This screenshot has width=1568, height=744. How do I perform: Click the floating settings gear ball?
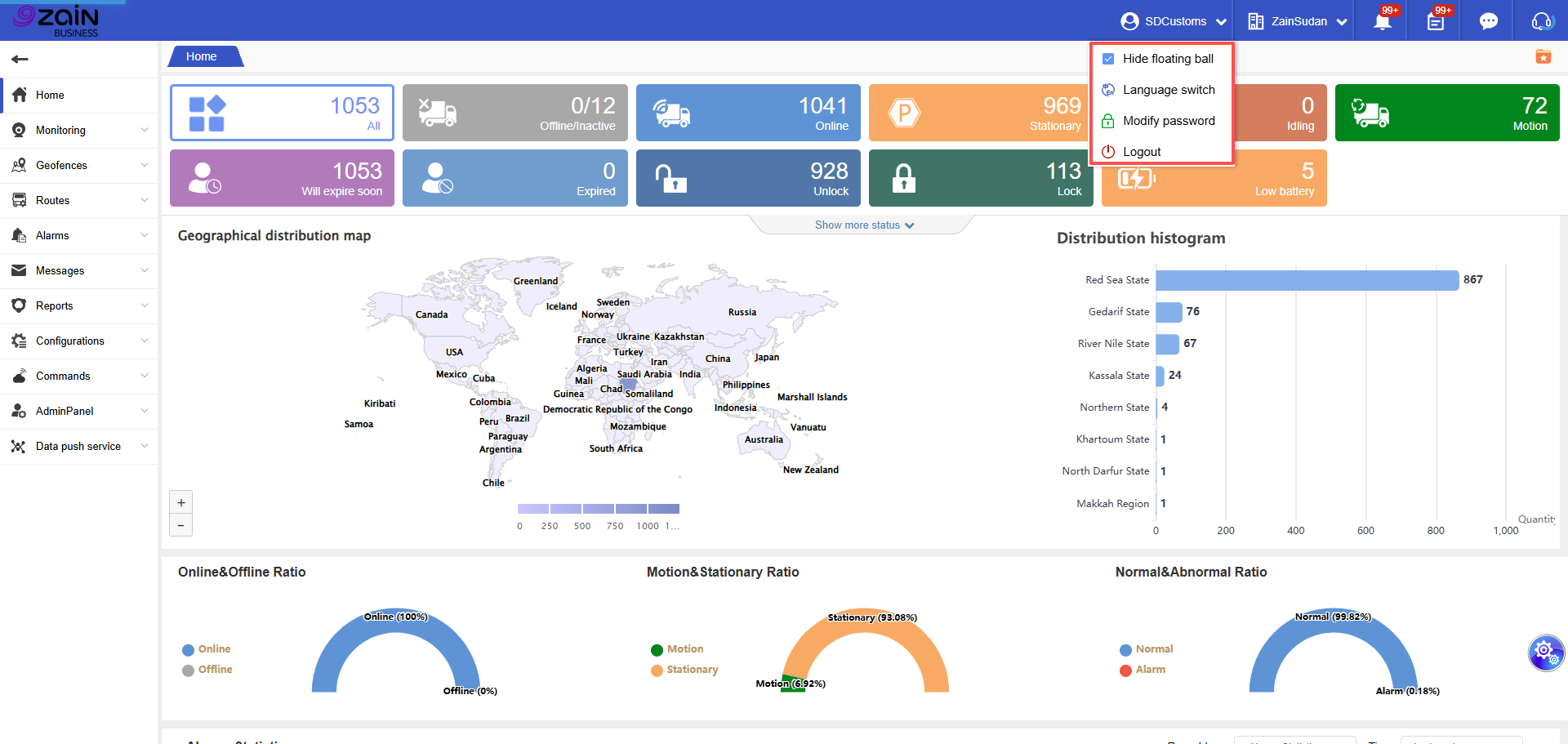pyautogui.click(x=1545, y=653)
